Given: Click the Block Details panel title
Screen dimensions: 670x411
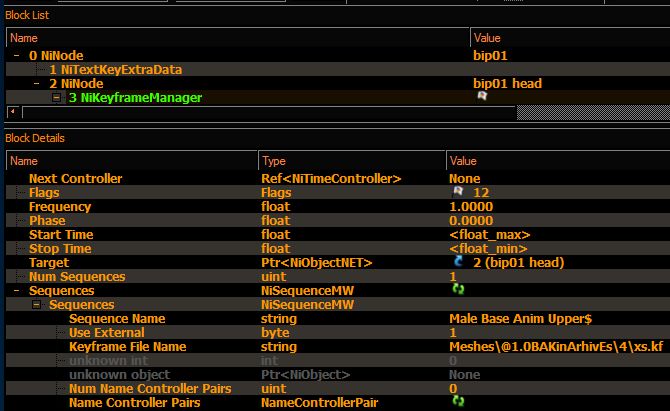Looking at the screenshot, I should pos(35,138).
